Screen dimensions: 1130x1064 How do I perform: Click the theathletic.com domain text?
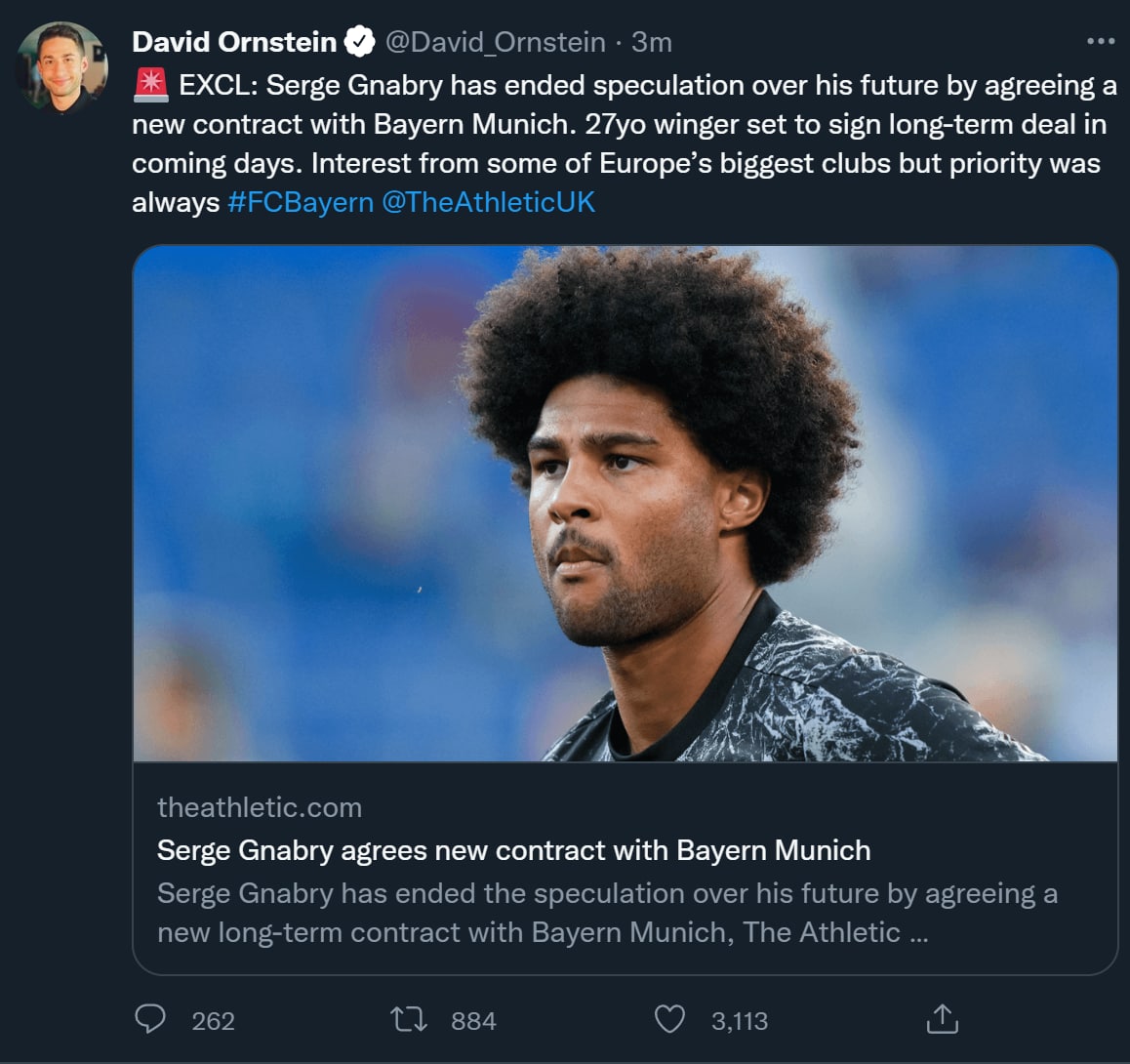[x=260, y=807]
